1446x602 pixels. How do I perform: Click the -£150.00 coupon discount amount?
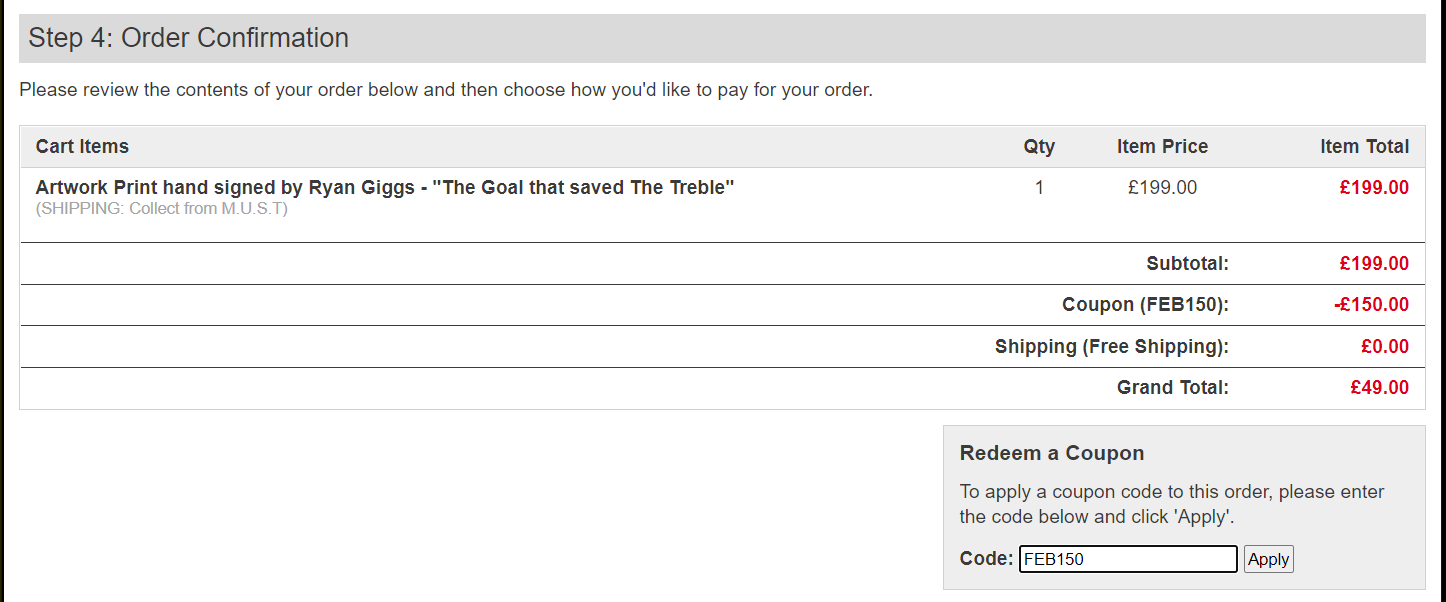(1371, 305)
